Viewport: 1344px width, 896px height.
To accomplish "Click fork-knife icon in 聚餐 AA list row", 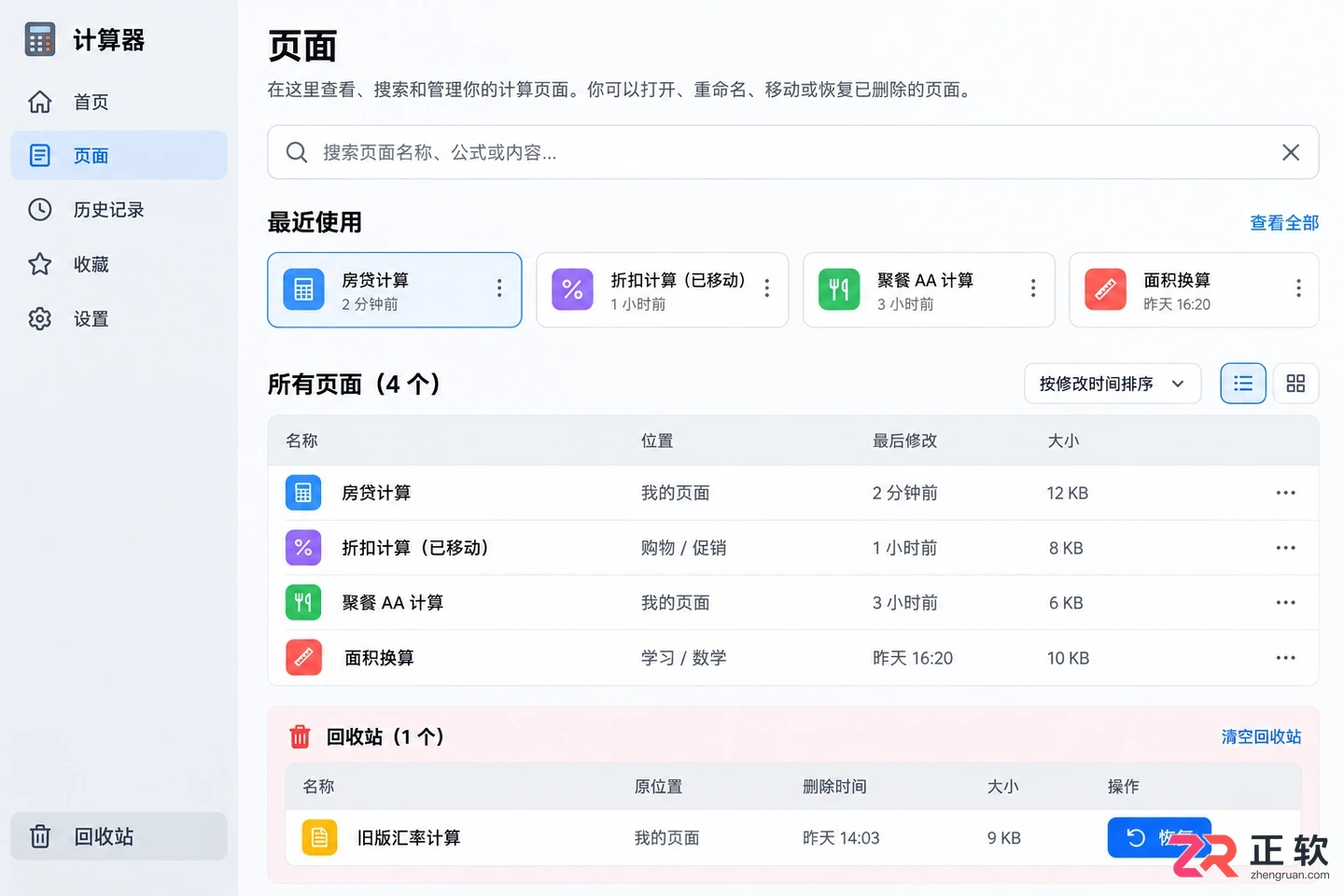I will (x=303, y=603).
